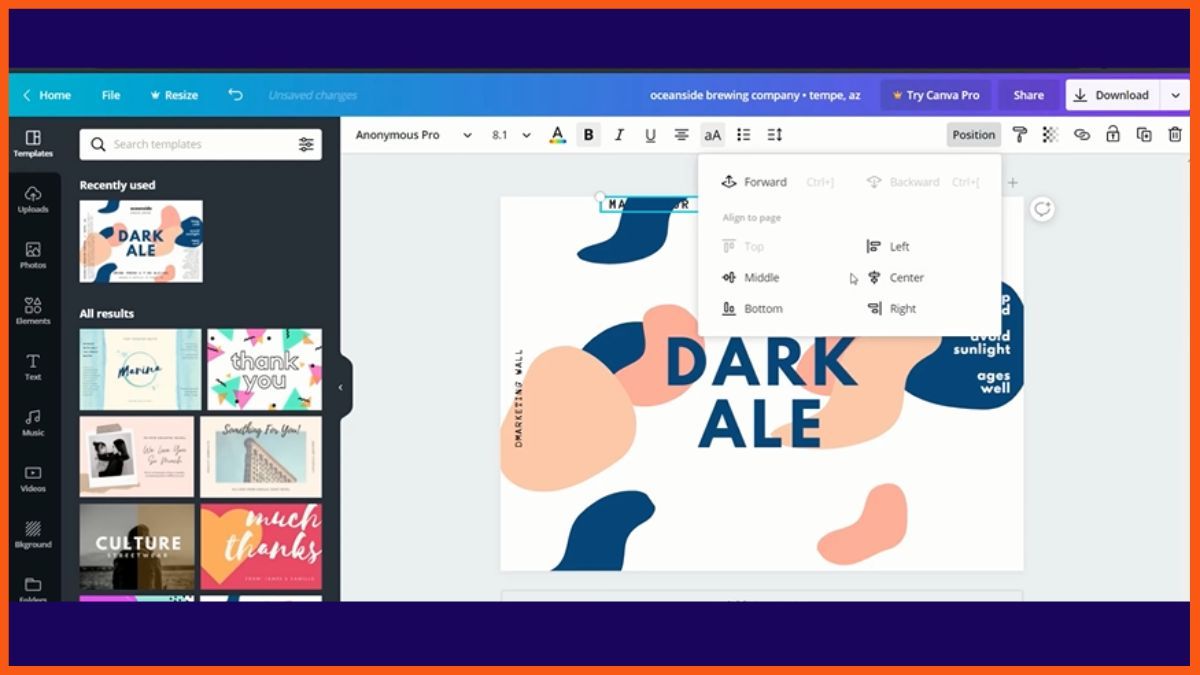This screenshot has height=675, width=1200.
Task: Click the copy style paint roller icon
Action: pyautogui.click(x=1019, y=135)
